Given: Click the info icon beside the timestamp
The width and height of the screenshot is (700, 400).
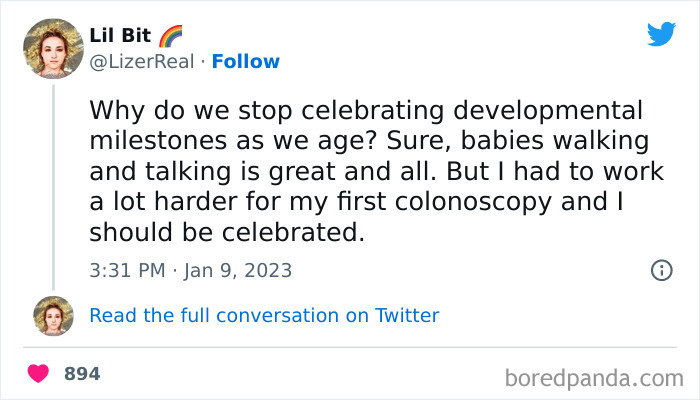Looking at the screenshot, I should coord(661,270).
